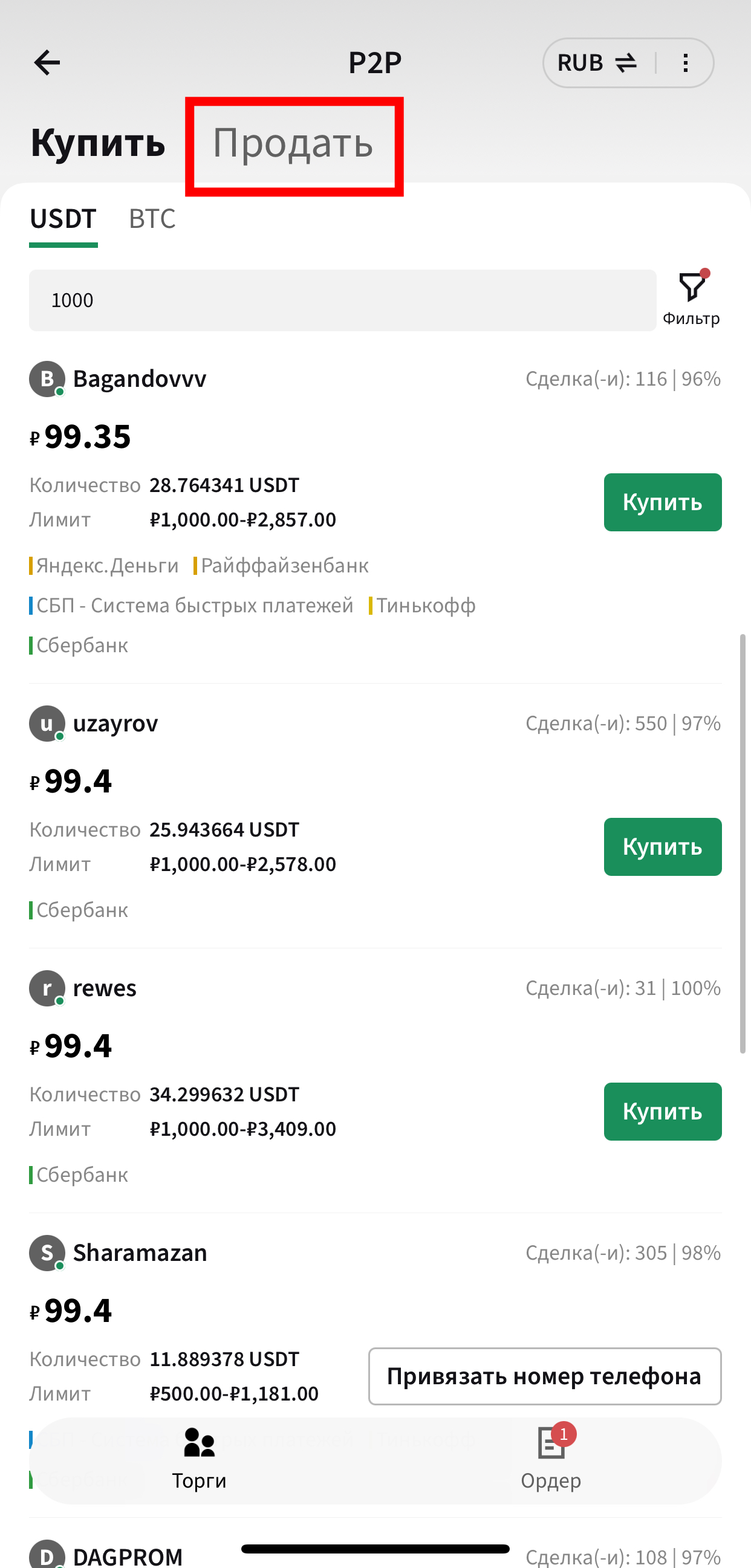Click the vertical scrollbar on right edge

pos(743,843)
